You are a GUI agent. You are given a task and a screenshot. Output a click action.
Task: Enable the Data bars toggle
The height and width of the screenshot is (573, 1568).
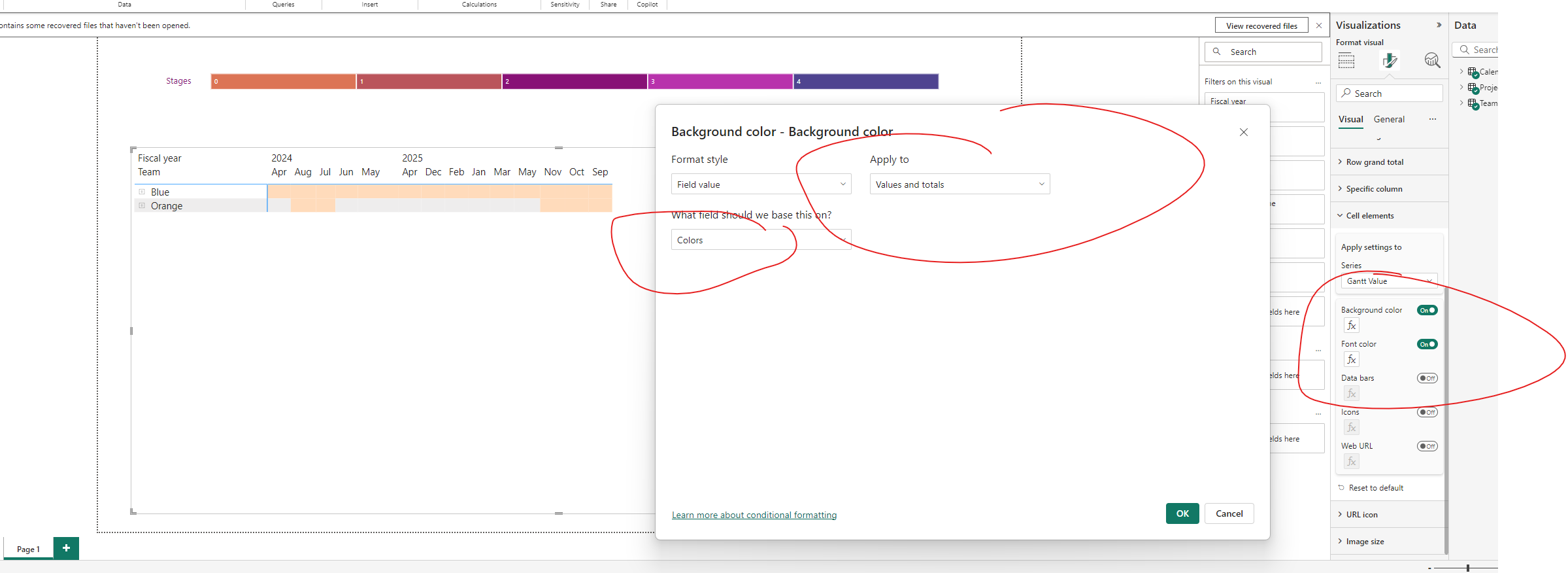point(1427,378)
